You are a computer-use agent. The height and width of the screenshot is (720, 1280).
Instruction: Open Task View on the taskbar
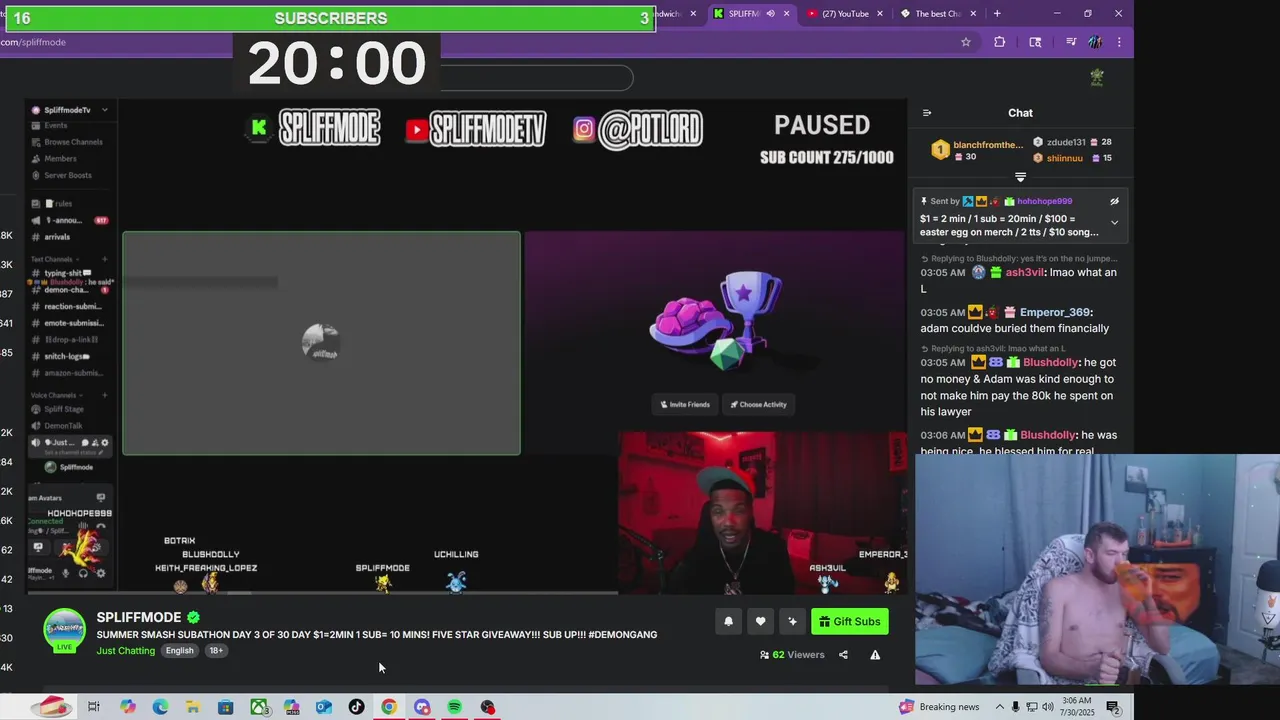tap(94, 707)
